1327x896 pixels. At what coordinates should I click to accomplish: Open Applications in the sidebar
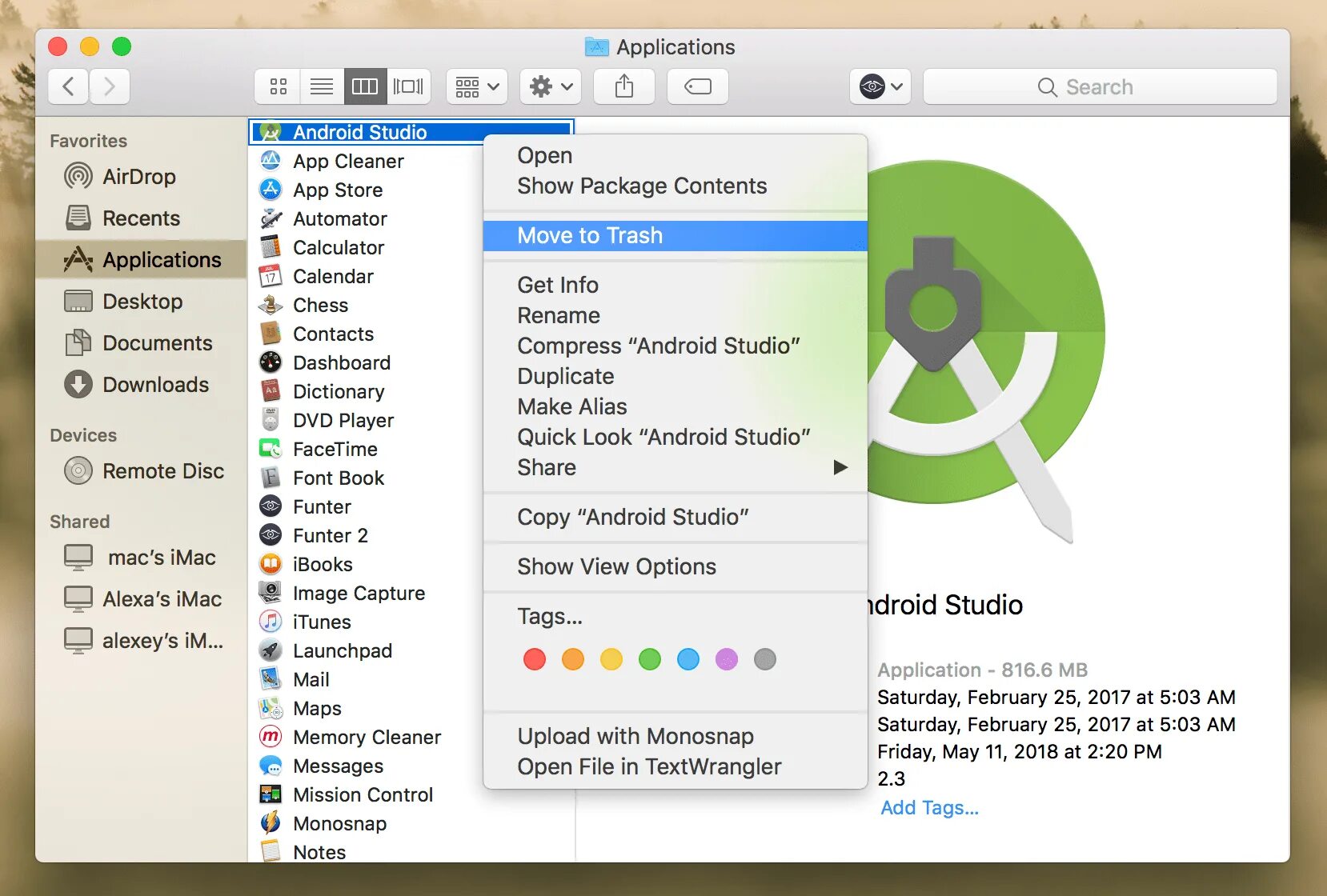(x=141, y=259)
